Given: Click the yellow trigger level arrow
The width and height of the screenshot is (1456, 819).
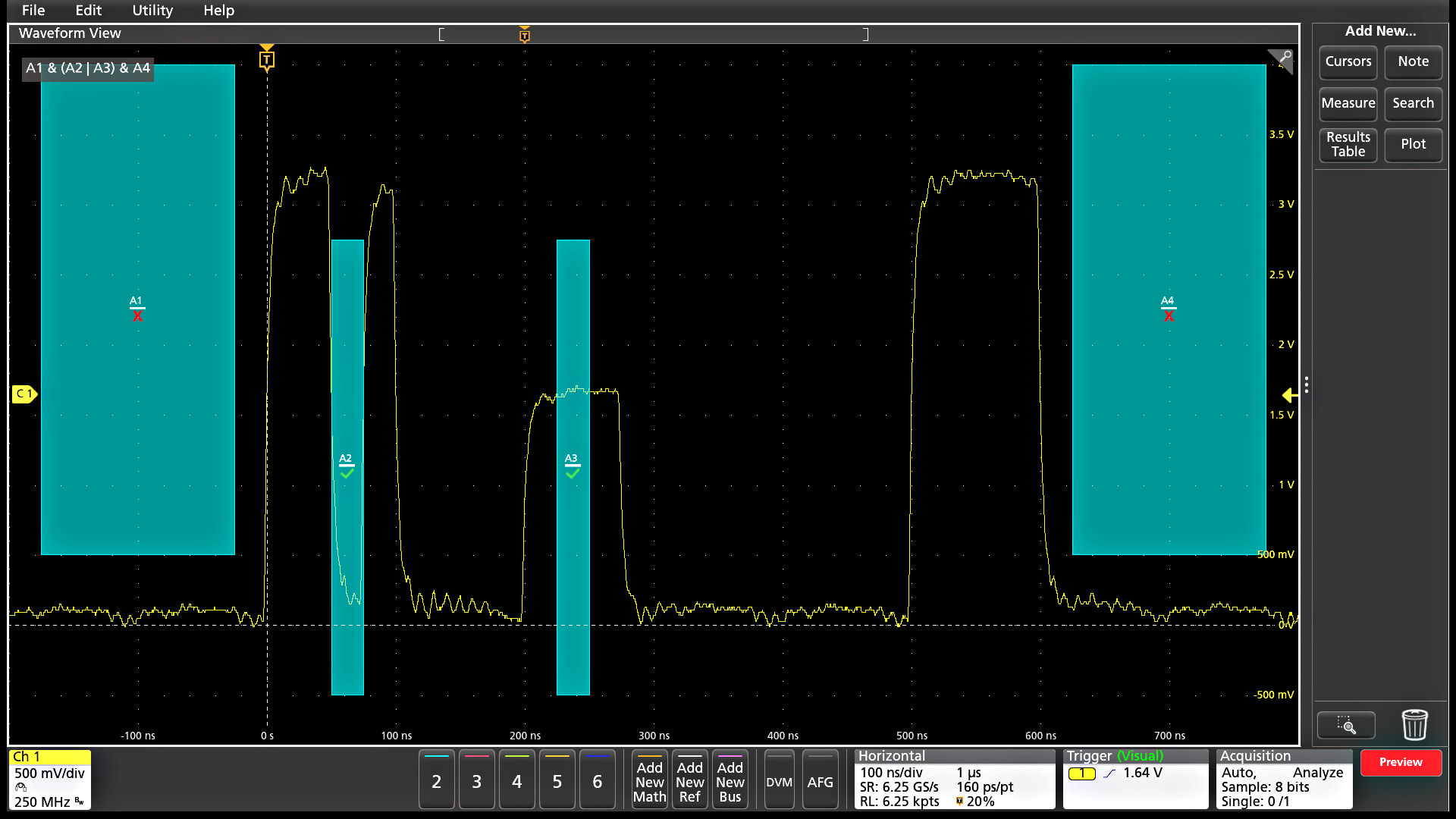Looking at the screenshot, I should point(1289,395).
